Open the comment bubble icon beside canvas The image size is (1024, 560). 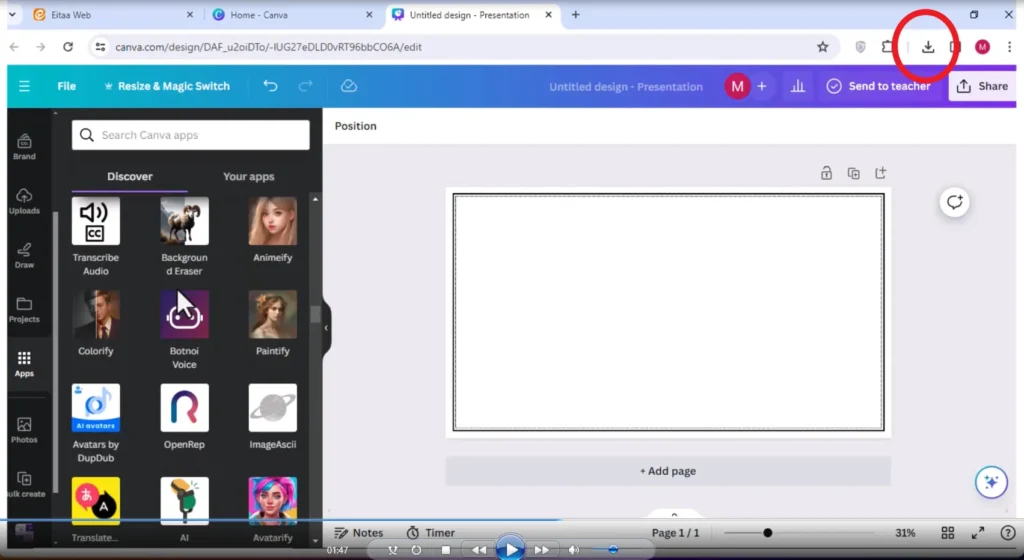954,202
